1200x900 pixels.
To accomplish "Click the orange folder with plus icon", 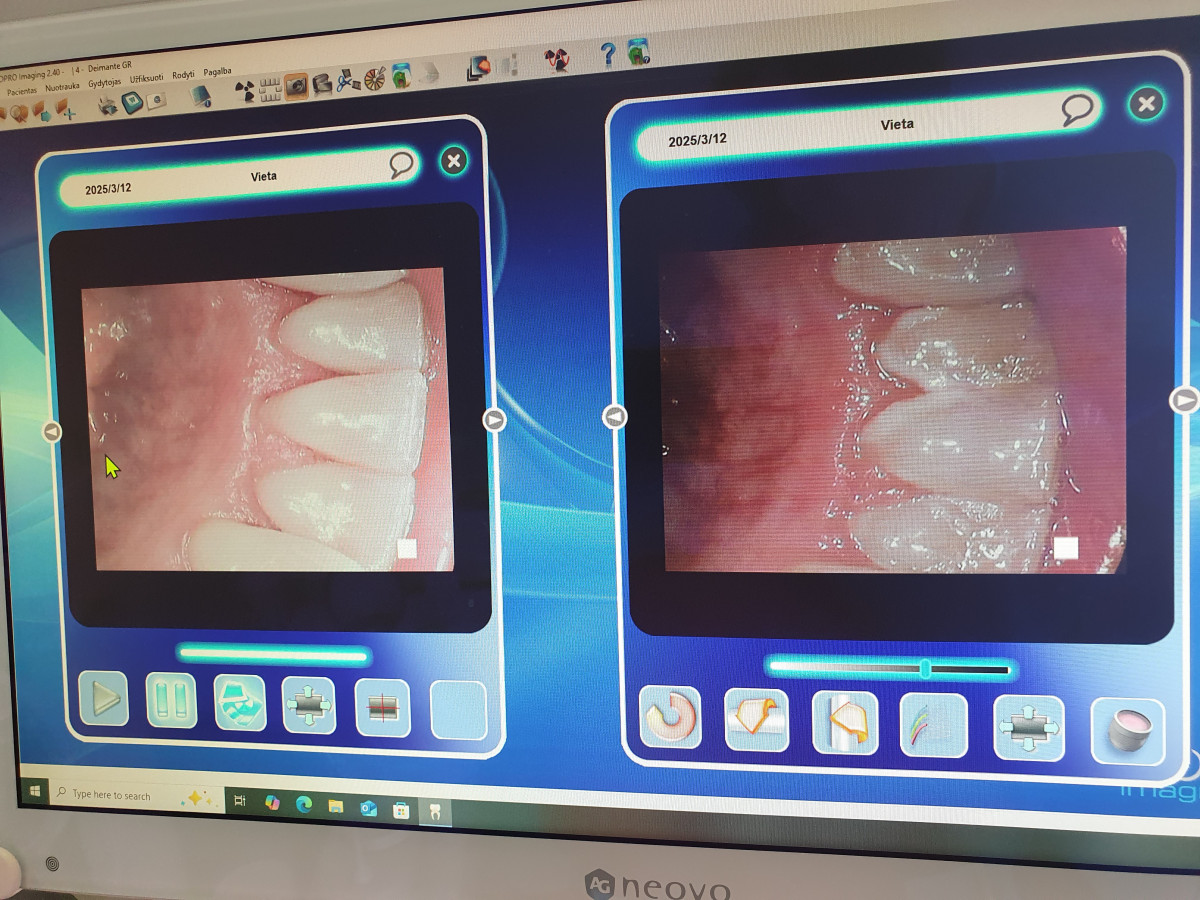I will [x=66, y=110].
